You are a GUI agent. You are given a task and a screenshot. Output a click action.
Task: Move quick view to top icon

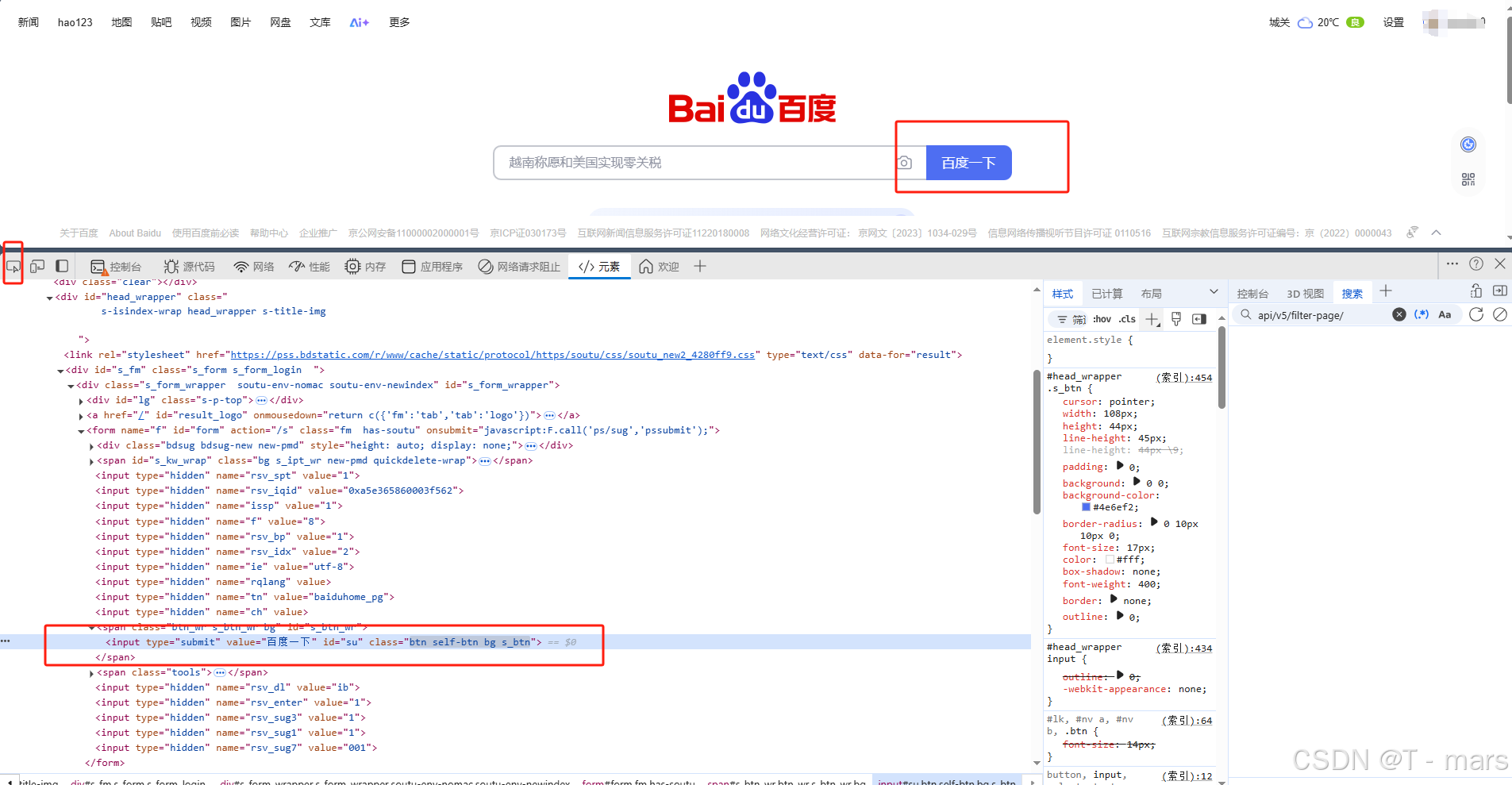(1476, 291)
